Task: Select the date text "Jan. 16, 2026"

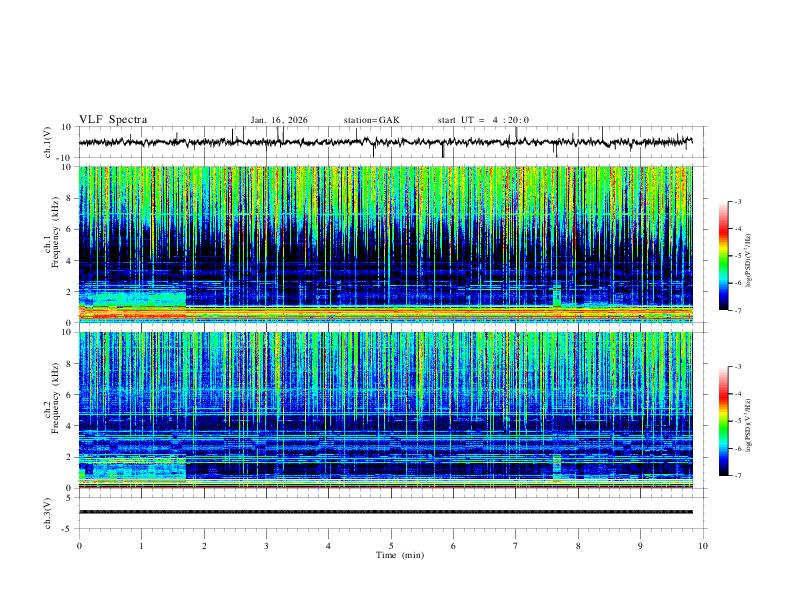Action: pos(279,120)
